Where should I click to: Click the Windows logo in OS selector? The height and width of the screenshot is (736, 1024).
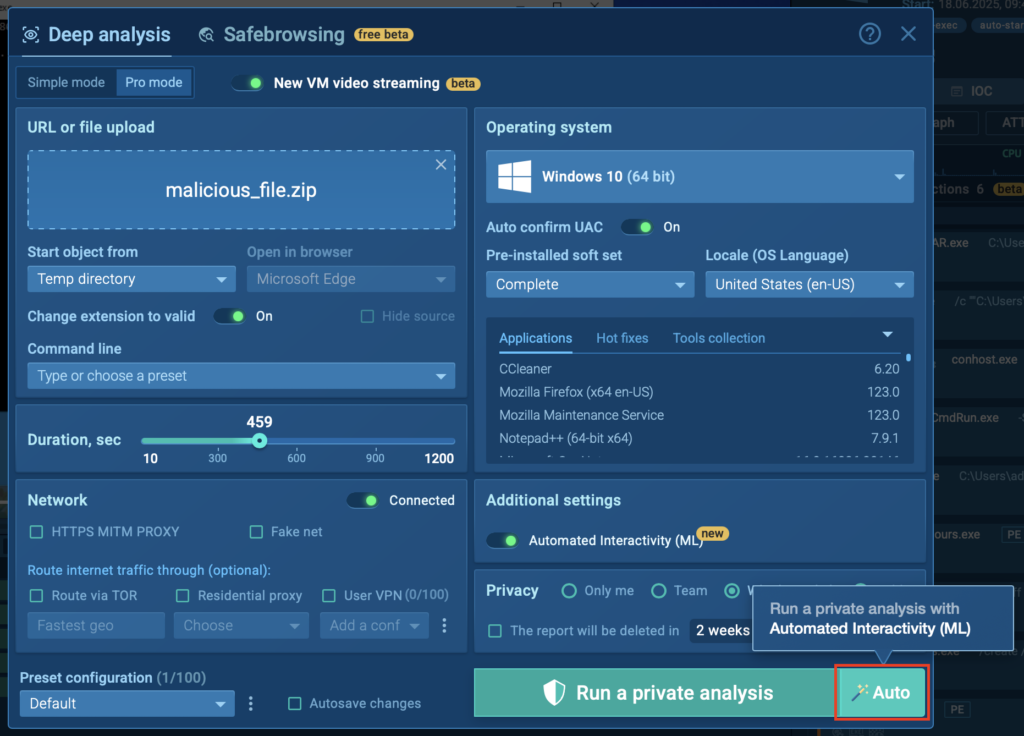point(514,177)
